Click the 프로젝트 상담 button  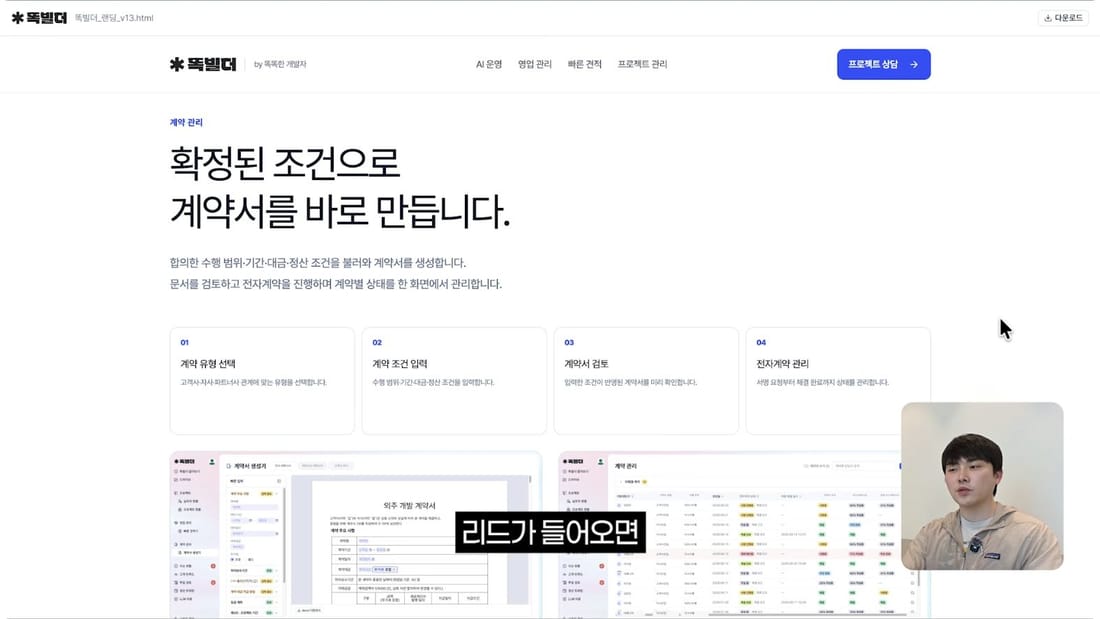[883, 64]
